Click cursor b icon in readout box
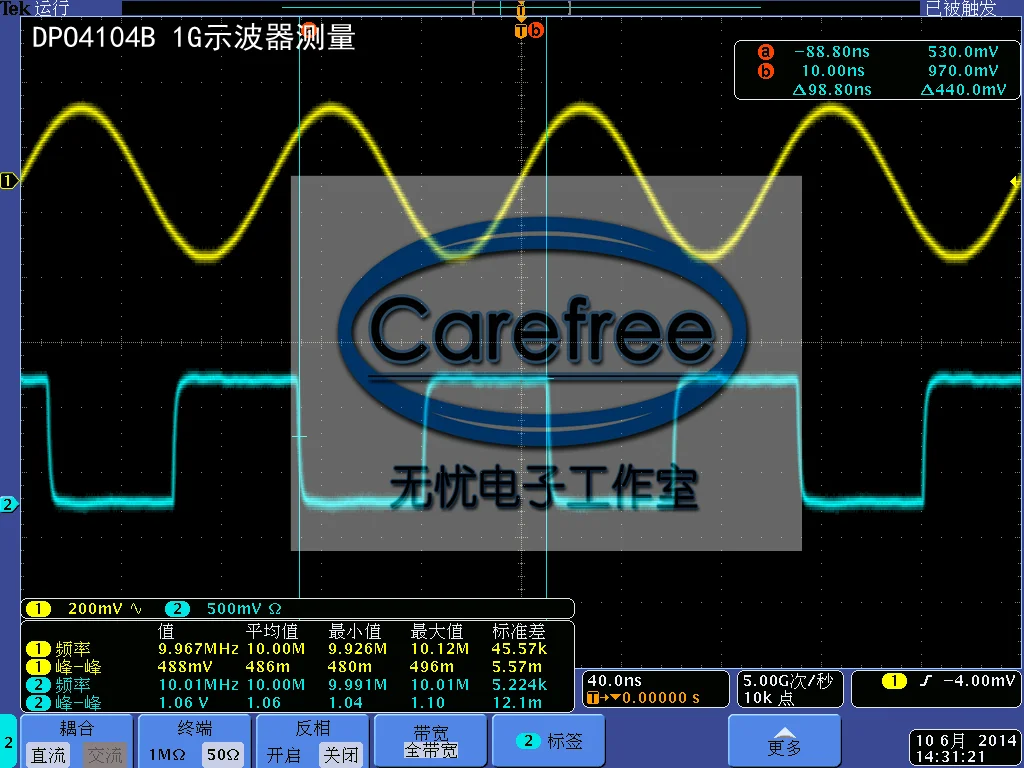Viewport: 1024px width, 768px height. pyautogui.click(x=765, y=71)
